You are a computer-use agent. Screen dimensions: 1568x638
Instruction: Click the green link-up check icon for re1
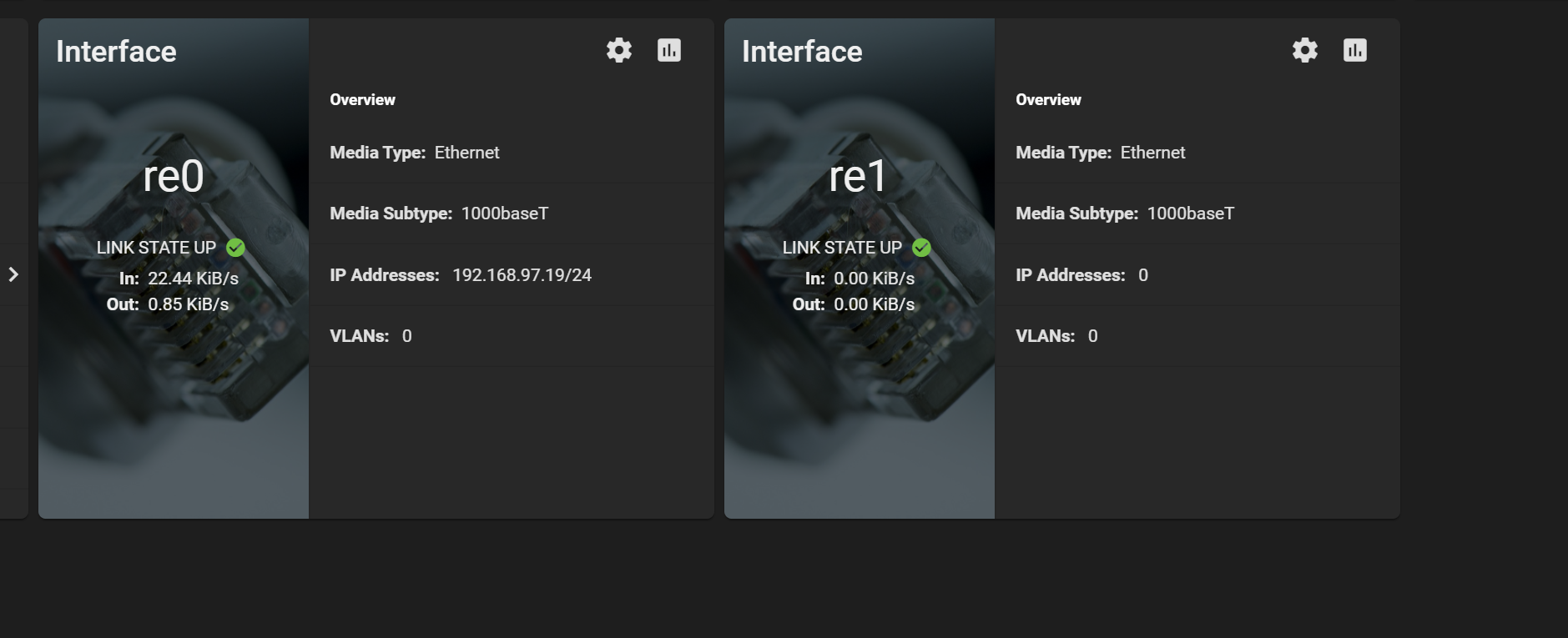[x=922, y=248]
